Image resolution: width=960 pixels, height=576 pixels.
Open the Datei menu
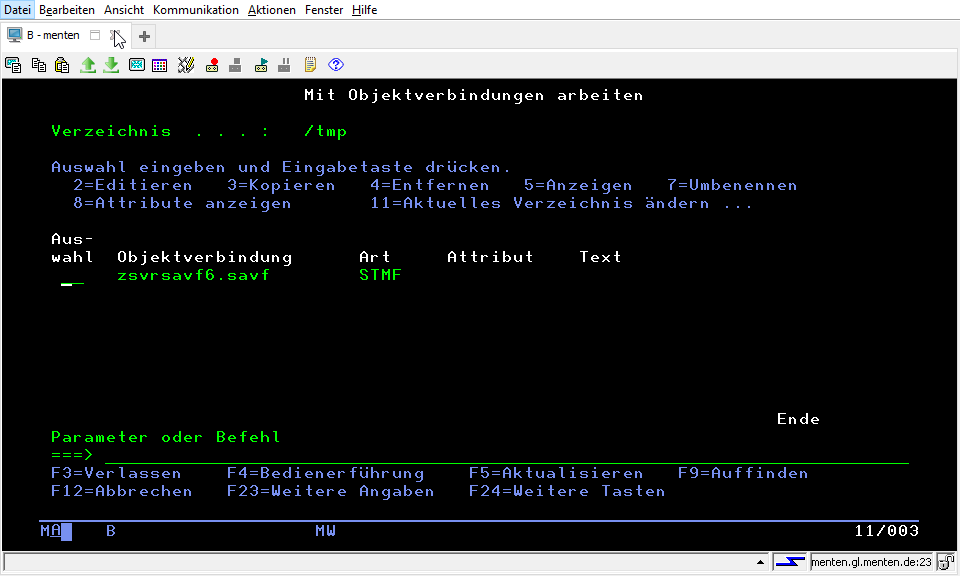pyautogui.click(x=18, y=10)
